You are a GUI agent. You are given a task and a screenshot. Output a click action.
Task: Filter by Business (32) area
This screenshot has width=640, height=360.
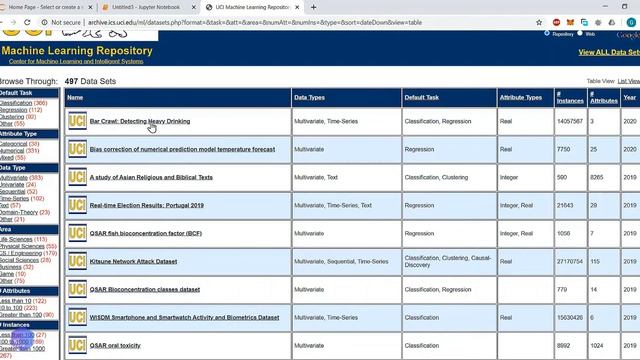pyautogui.click(x=11, y=267)
